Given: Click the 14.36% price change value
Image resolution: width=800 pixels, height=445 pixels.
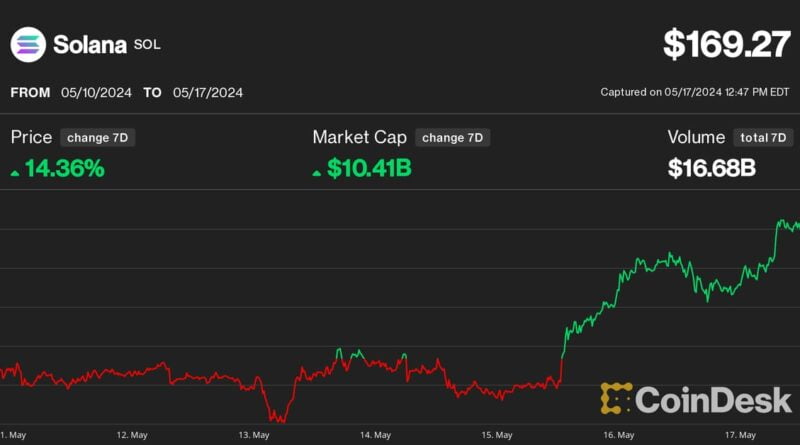Looking at the screenshot, I should tap(65, 169).
